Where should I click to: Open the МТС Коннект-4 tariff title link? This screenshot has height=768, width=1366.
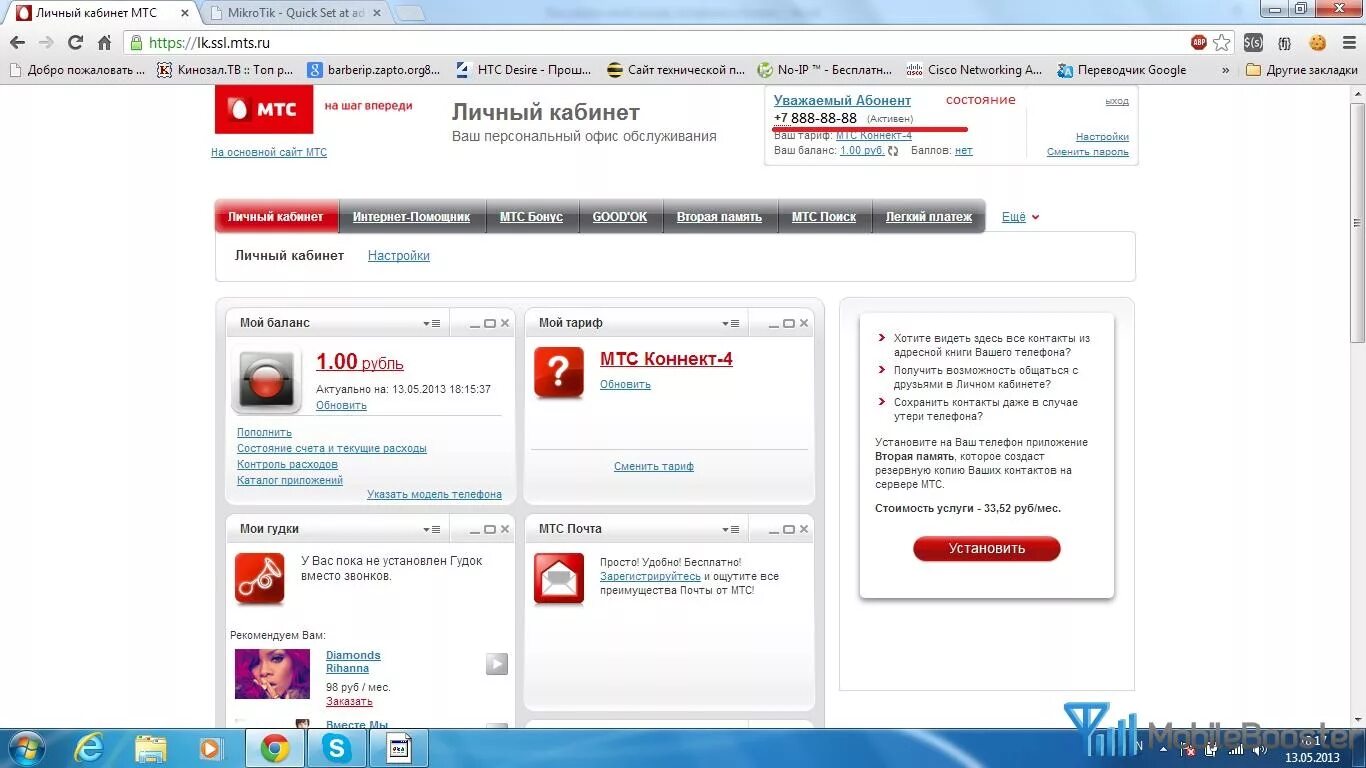tap(666, 359)
